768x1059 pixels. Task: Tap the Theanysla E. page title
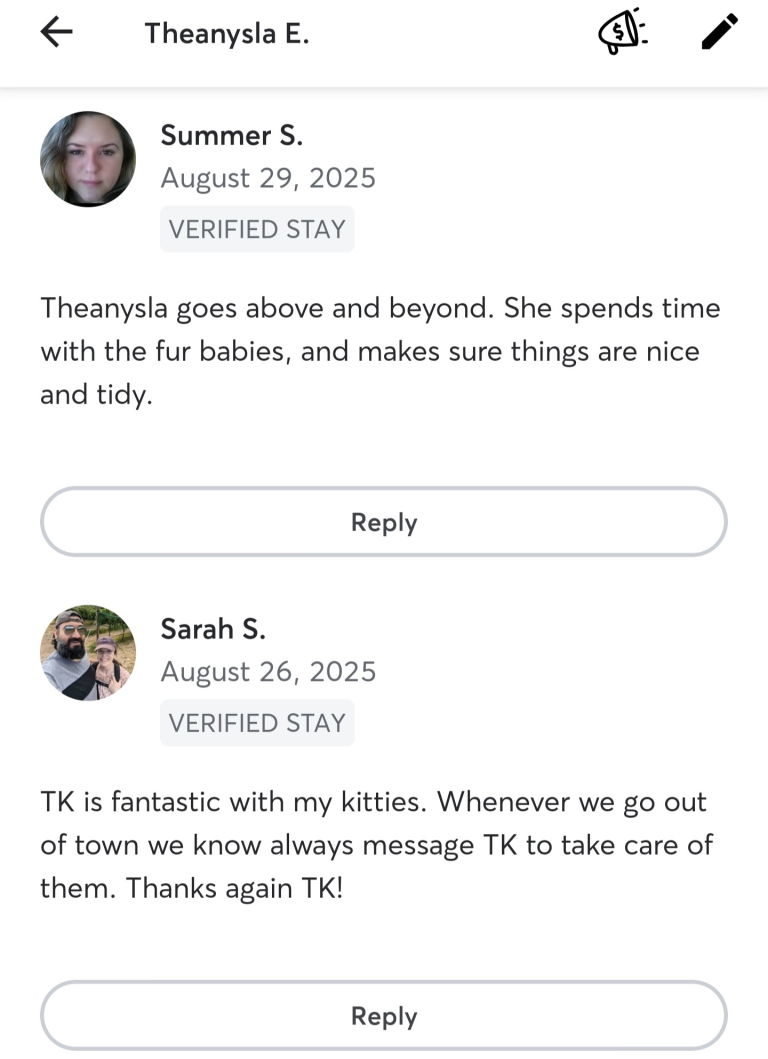point(227,33)
